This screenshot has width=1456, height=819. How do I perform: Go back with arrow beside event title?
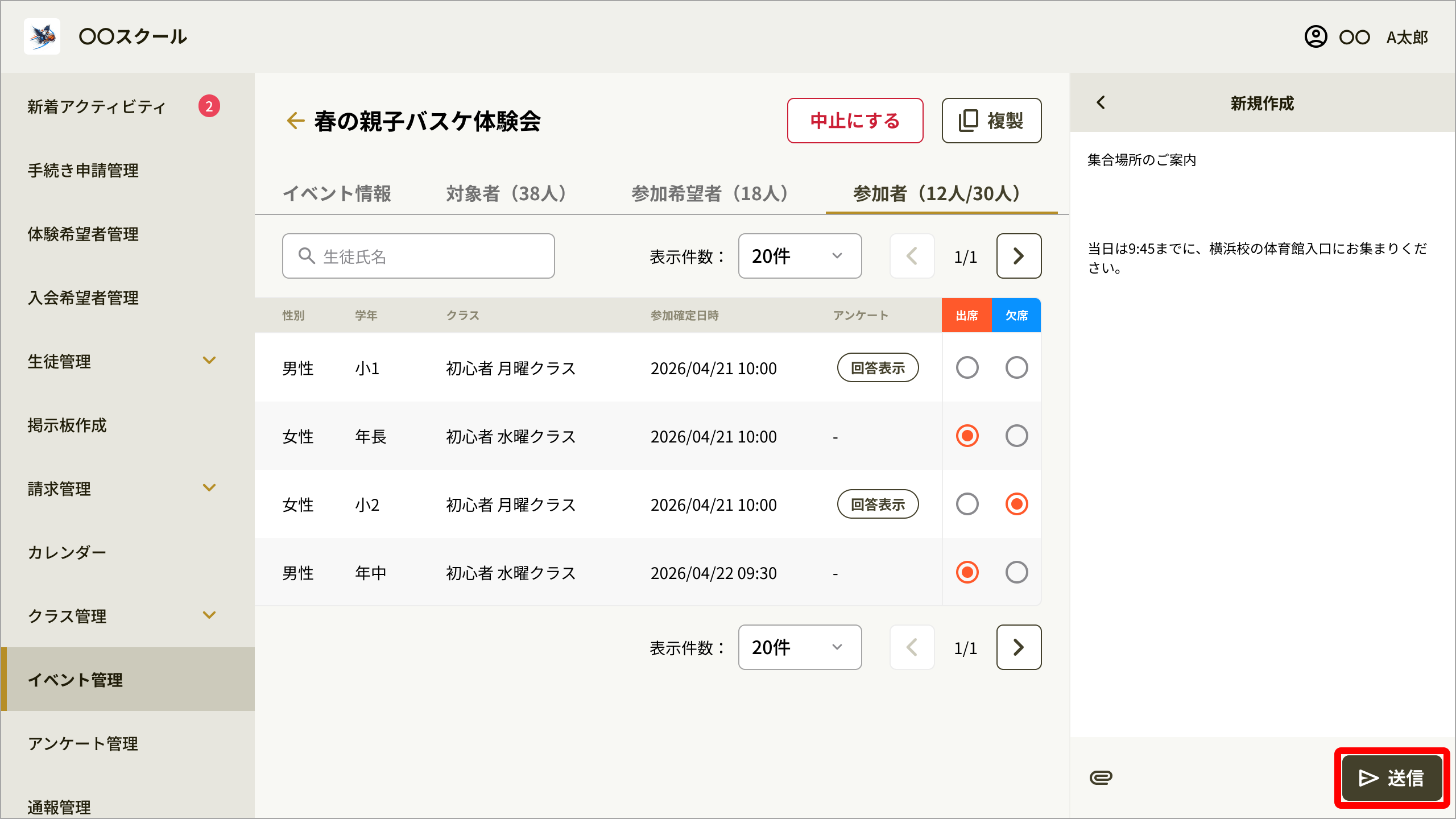(x=295, y=121)
